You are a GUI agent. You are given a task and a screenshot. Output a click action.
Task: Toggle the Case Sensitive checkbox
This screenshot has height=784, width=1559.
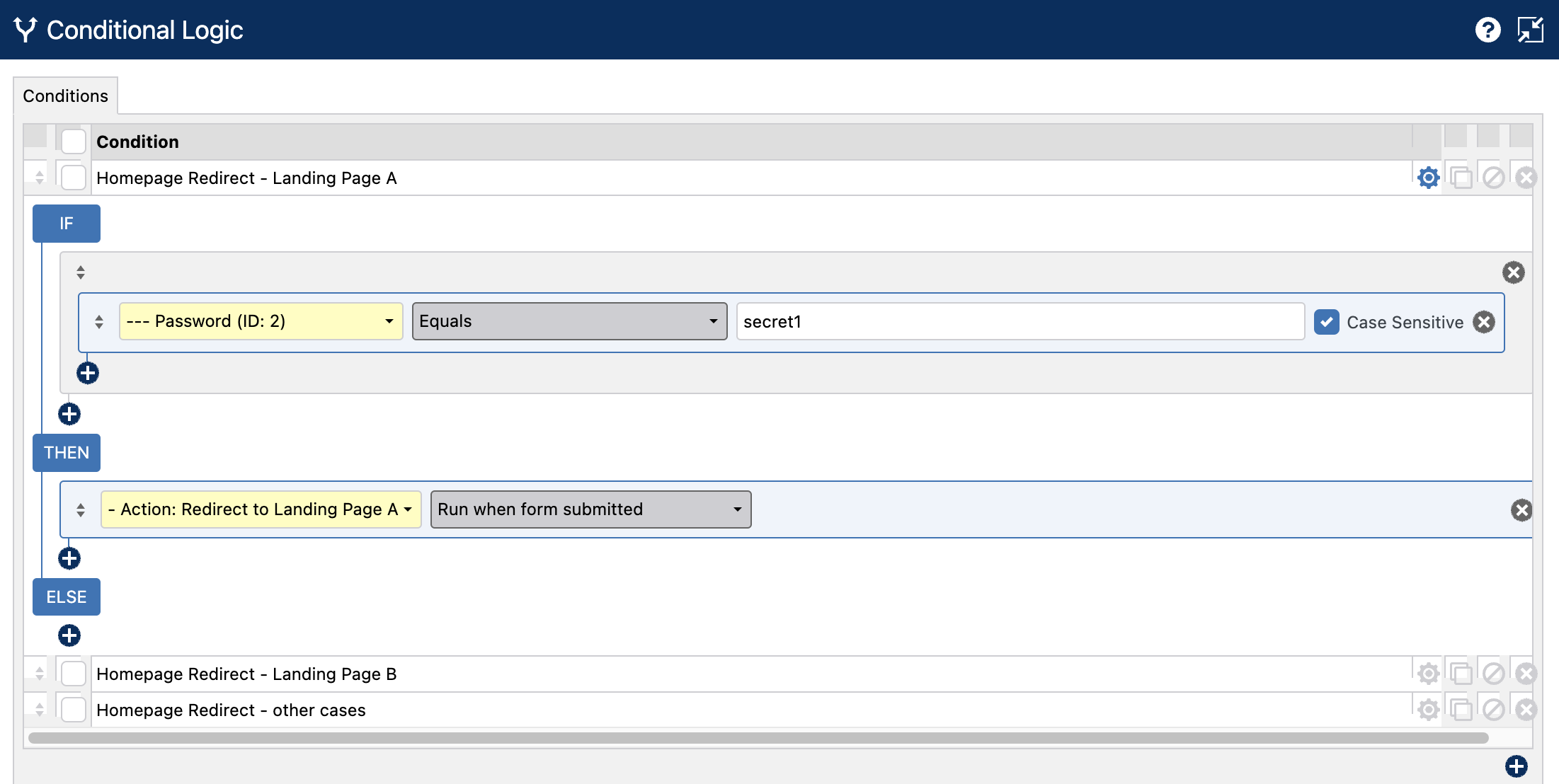[x=1326, y=322]
